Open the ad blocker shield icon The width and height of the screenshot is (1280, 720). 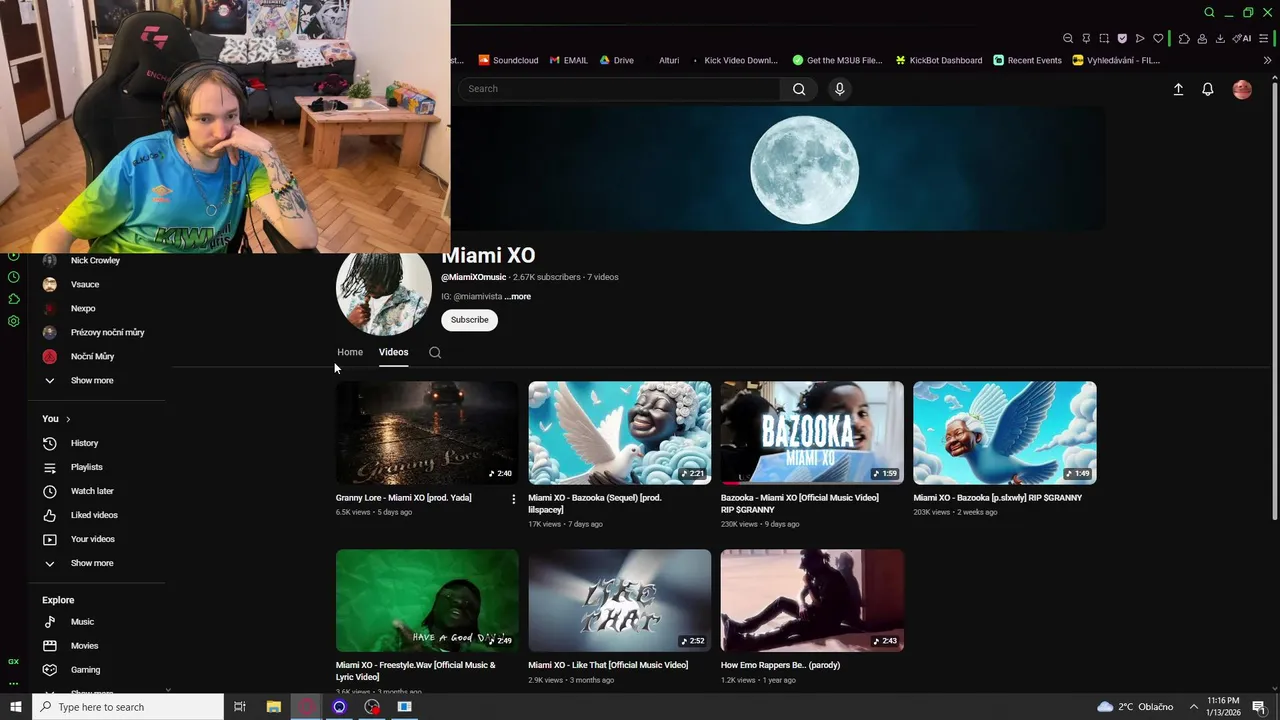[1122, 38]
